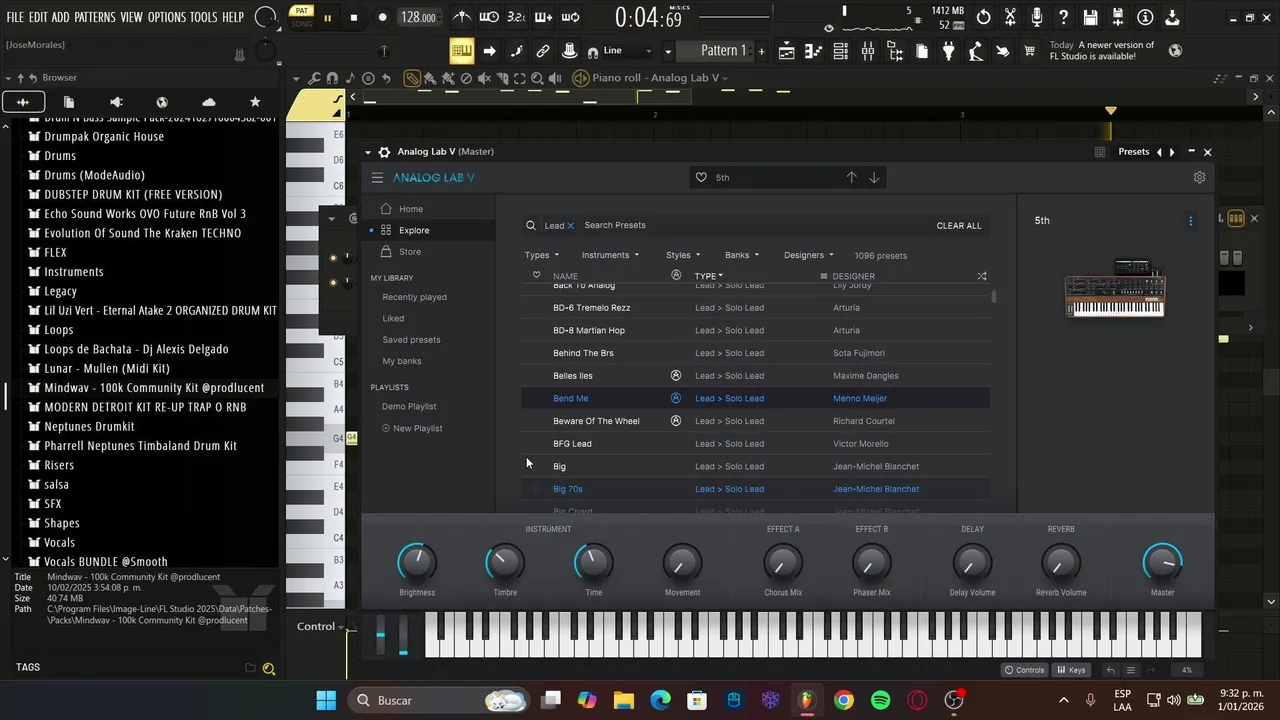Sort presets by TYPE column
Image resolution: width=1280 pixels, height=720 pixels.
click(709, 276)
